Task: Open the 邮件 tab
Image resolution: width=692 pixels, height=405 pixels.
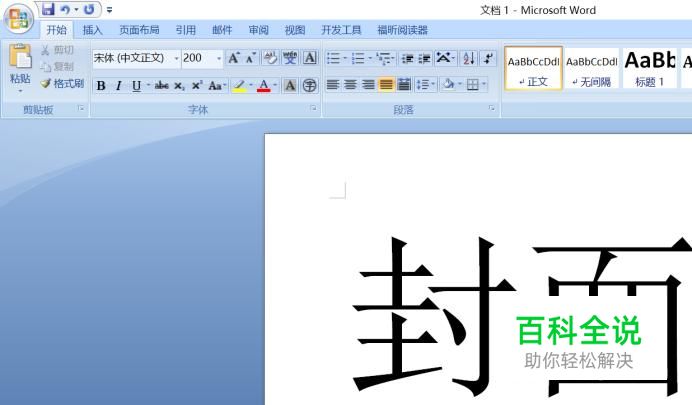Action: click(222, 30)
